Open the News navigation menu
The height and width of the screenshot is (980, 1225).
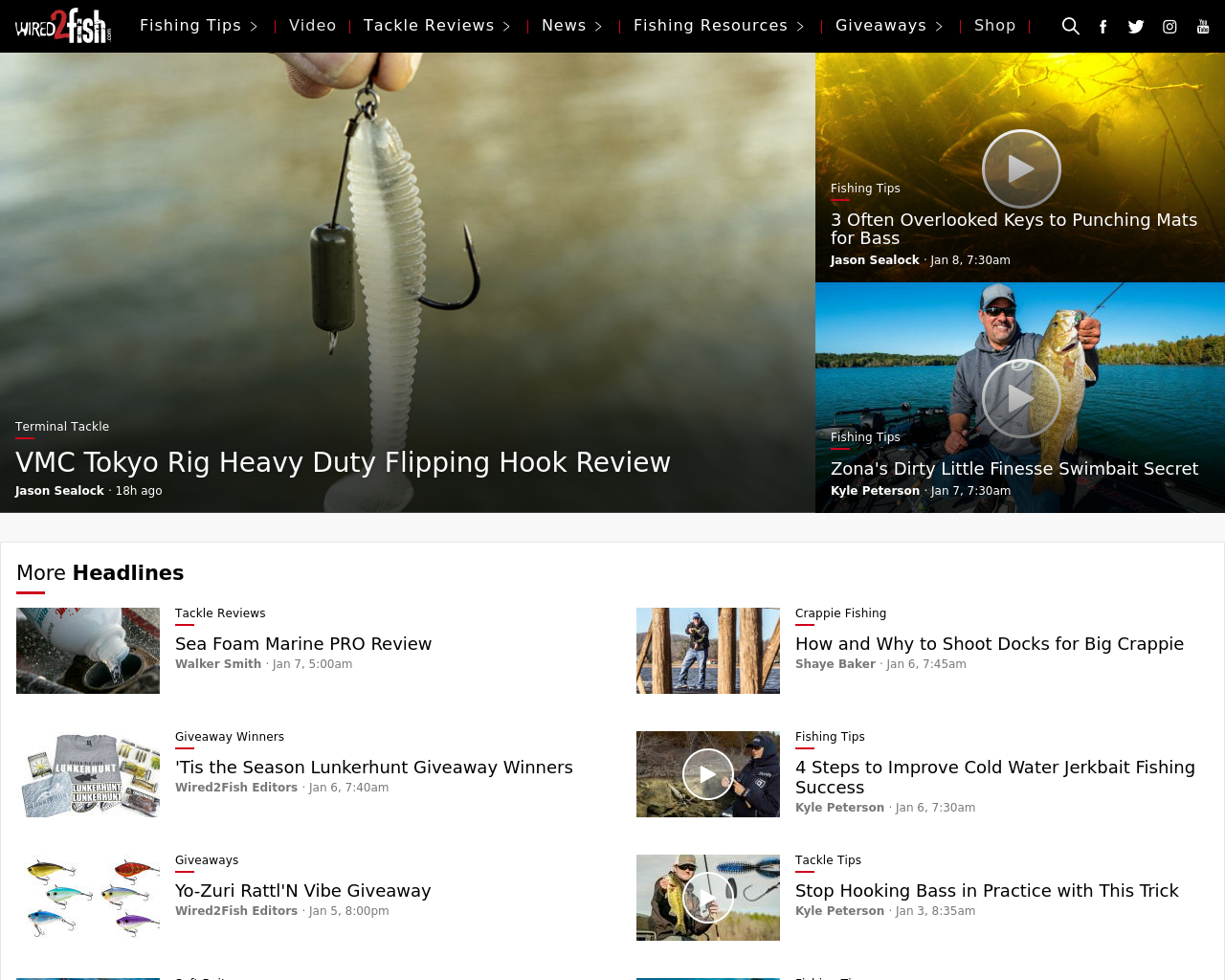pos(571,26)
